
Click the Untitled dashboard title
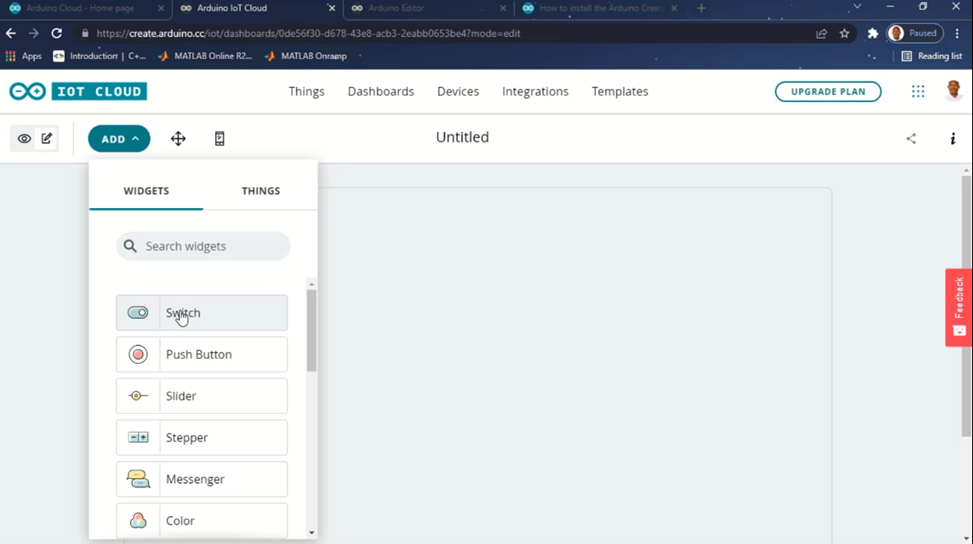tap(462, 137)
